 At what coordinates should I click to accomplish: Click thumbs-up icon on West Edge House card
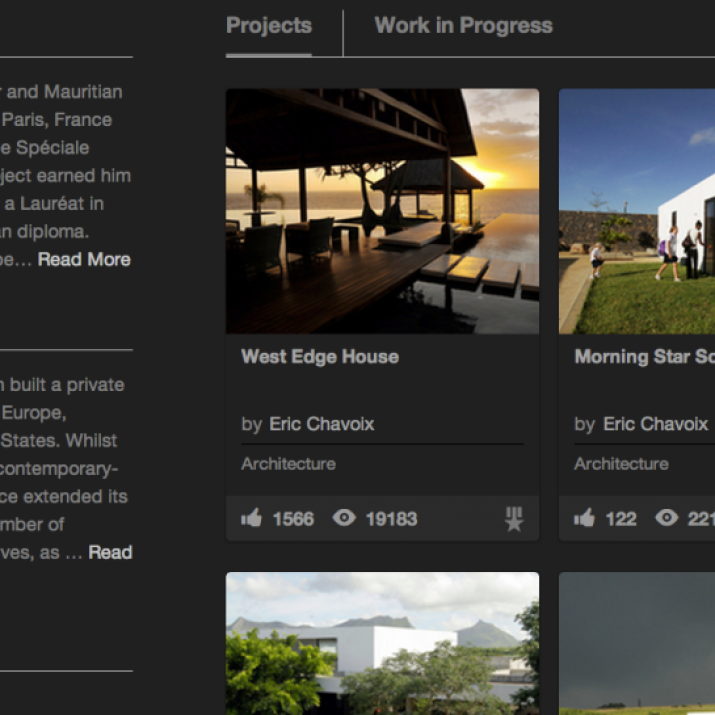click(x=251, y=518)
